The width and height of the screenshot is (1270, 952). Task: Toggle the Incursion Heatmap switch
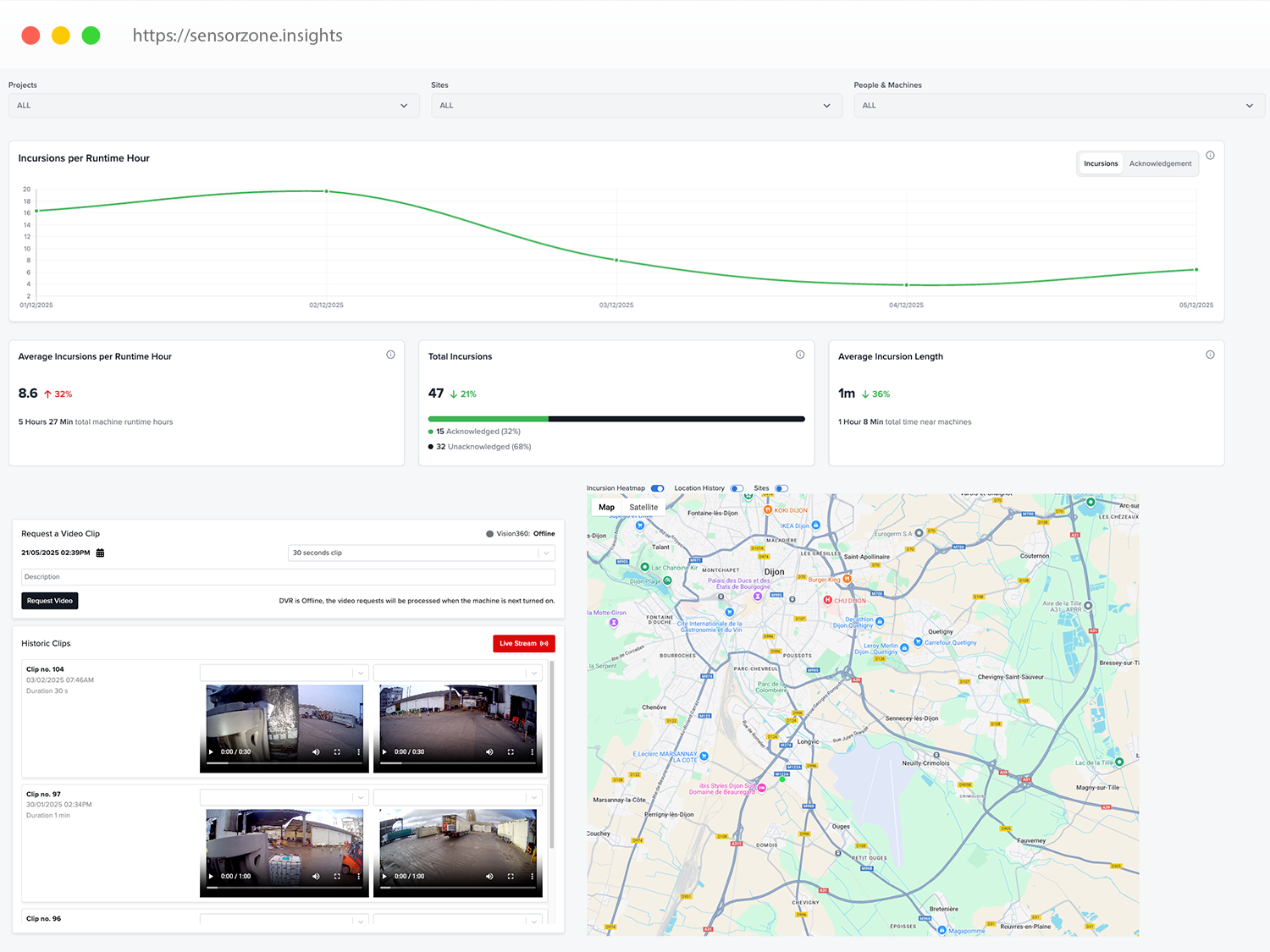tap(658, 488)
